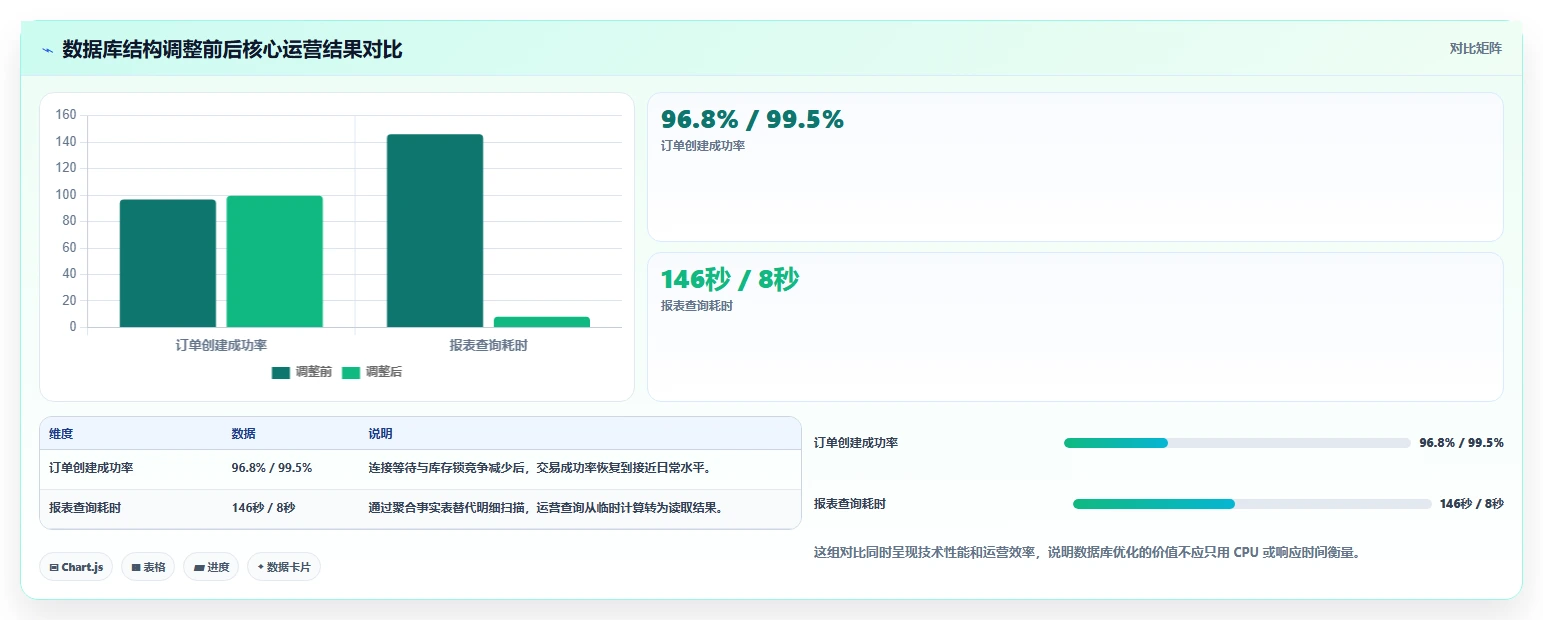
Task: Select the 表格 chip
Action: click(148, 567)
